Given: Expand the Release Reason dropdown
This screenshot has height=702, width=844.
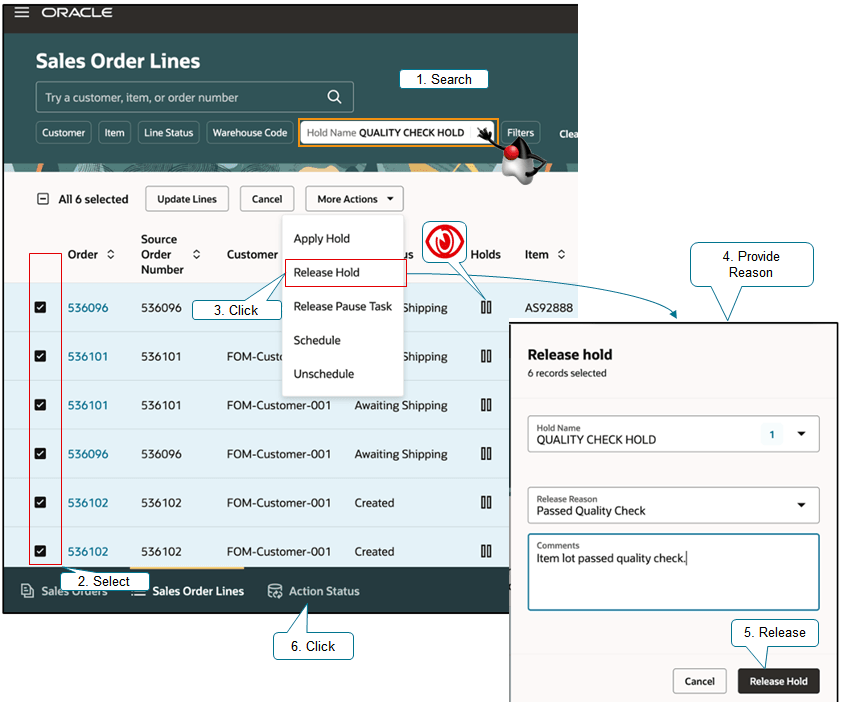Looking at the screenshot, I should [x=801, y=505].
